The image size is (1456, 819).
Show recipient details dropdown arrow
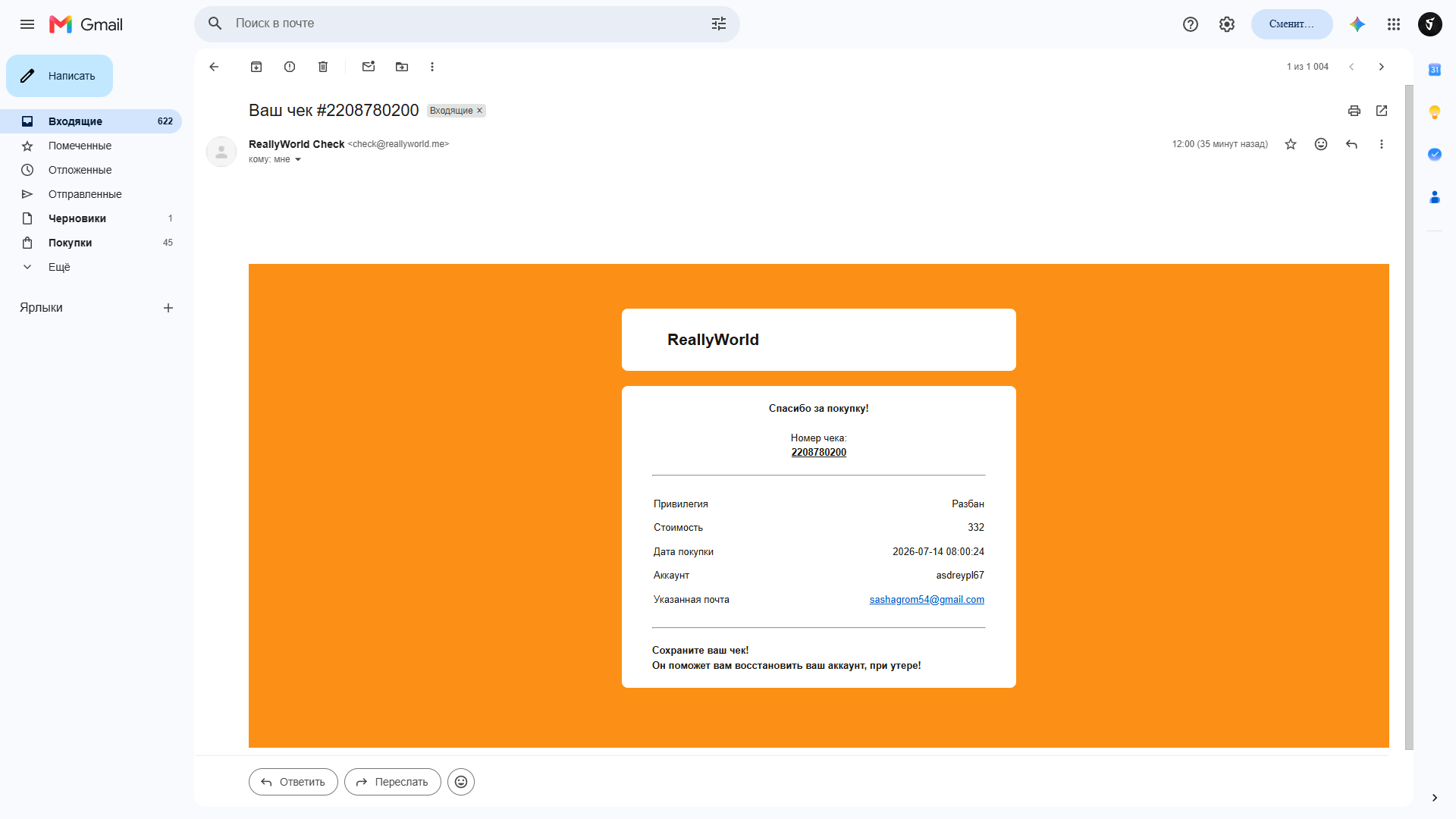(298, 160)
